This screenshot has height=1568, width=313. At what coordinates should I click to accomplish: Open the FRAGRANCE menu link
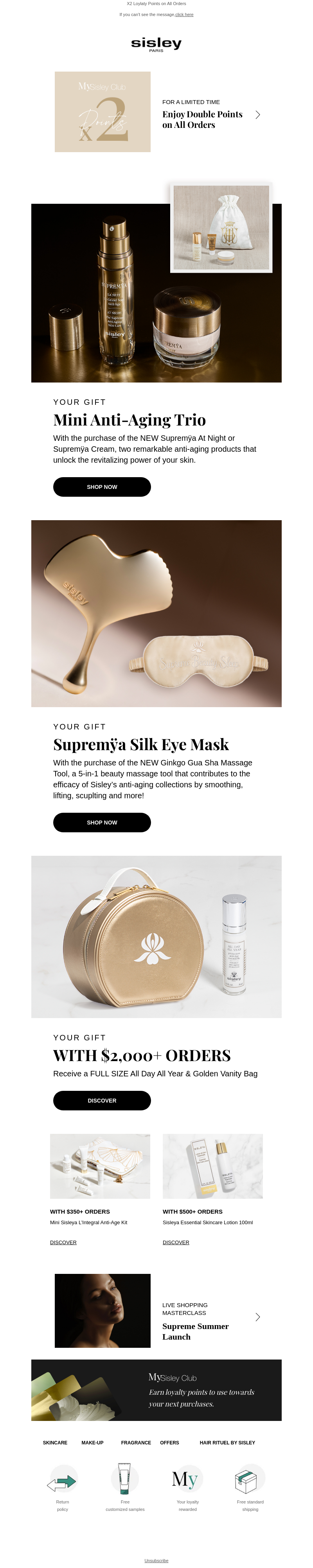(x=136, y=1442)
